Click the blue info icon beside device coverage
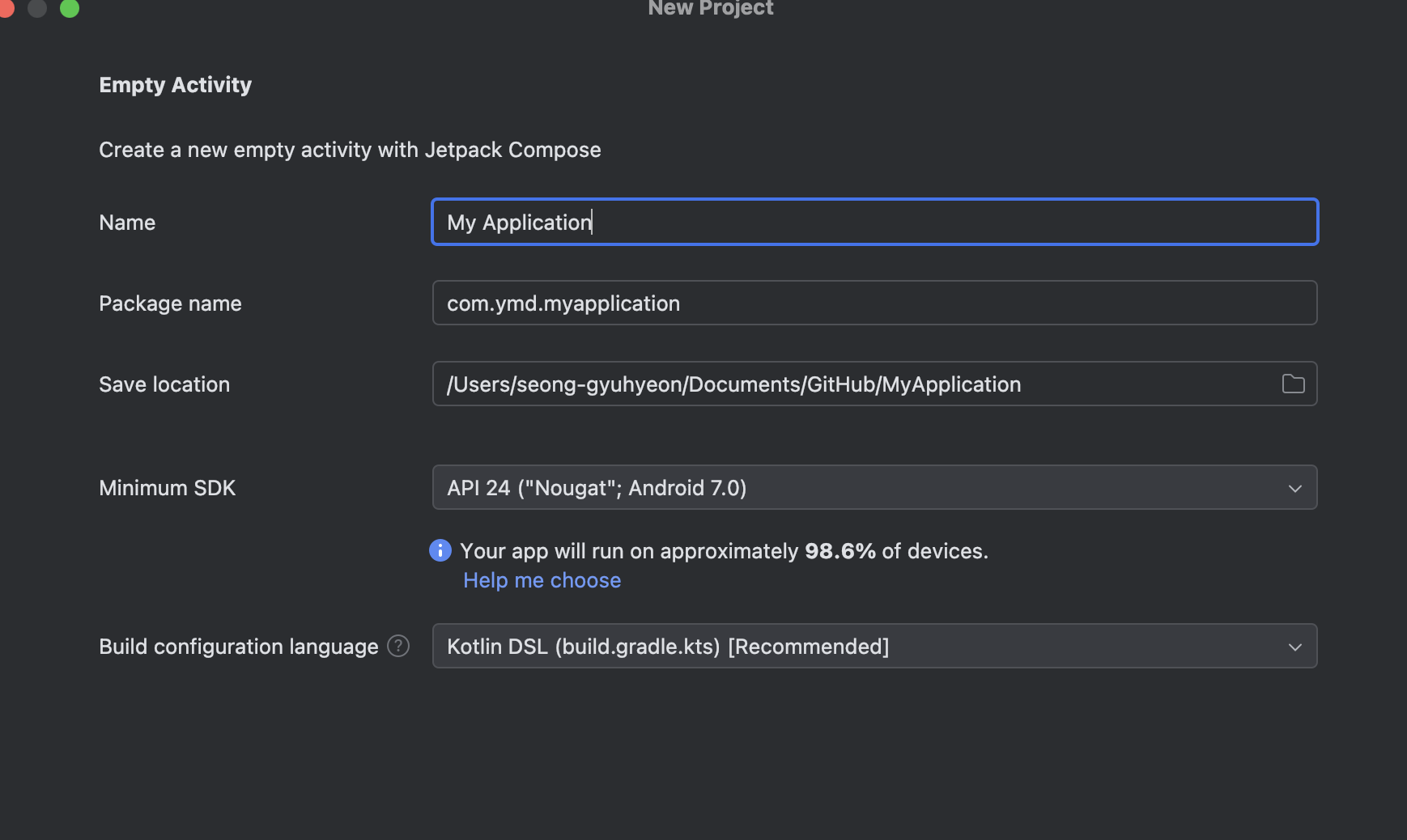Viewport: 1407px width, 840px height. click(x=440, y=550)
